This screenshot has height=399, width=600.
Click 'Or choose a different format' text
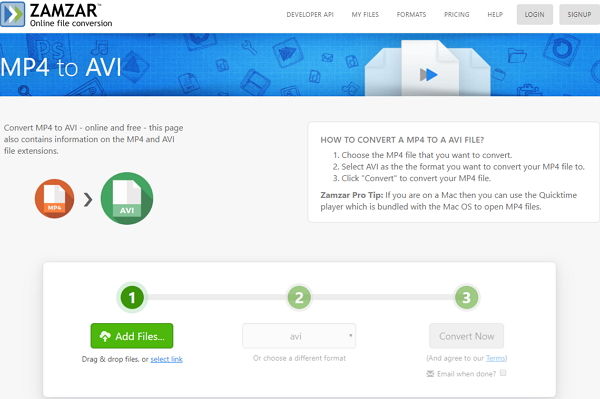299,358
